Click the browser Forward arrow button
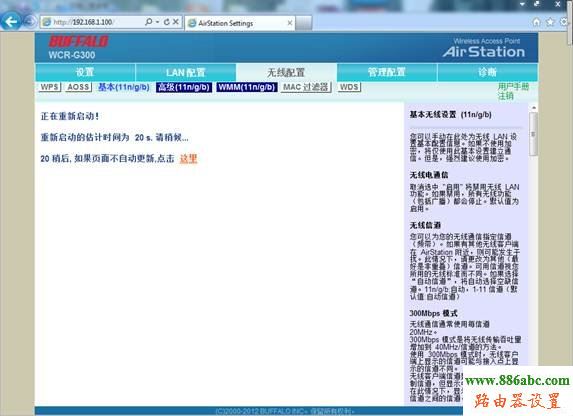 coord(30,22)
